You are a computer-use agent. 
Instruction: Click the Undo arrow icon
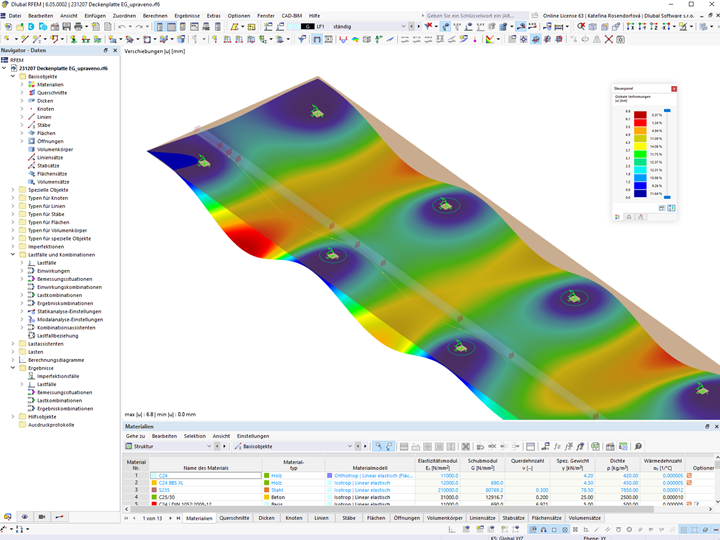point(122,27)
